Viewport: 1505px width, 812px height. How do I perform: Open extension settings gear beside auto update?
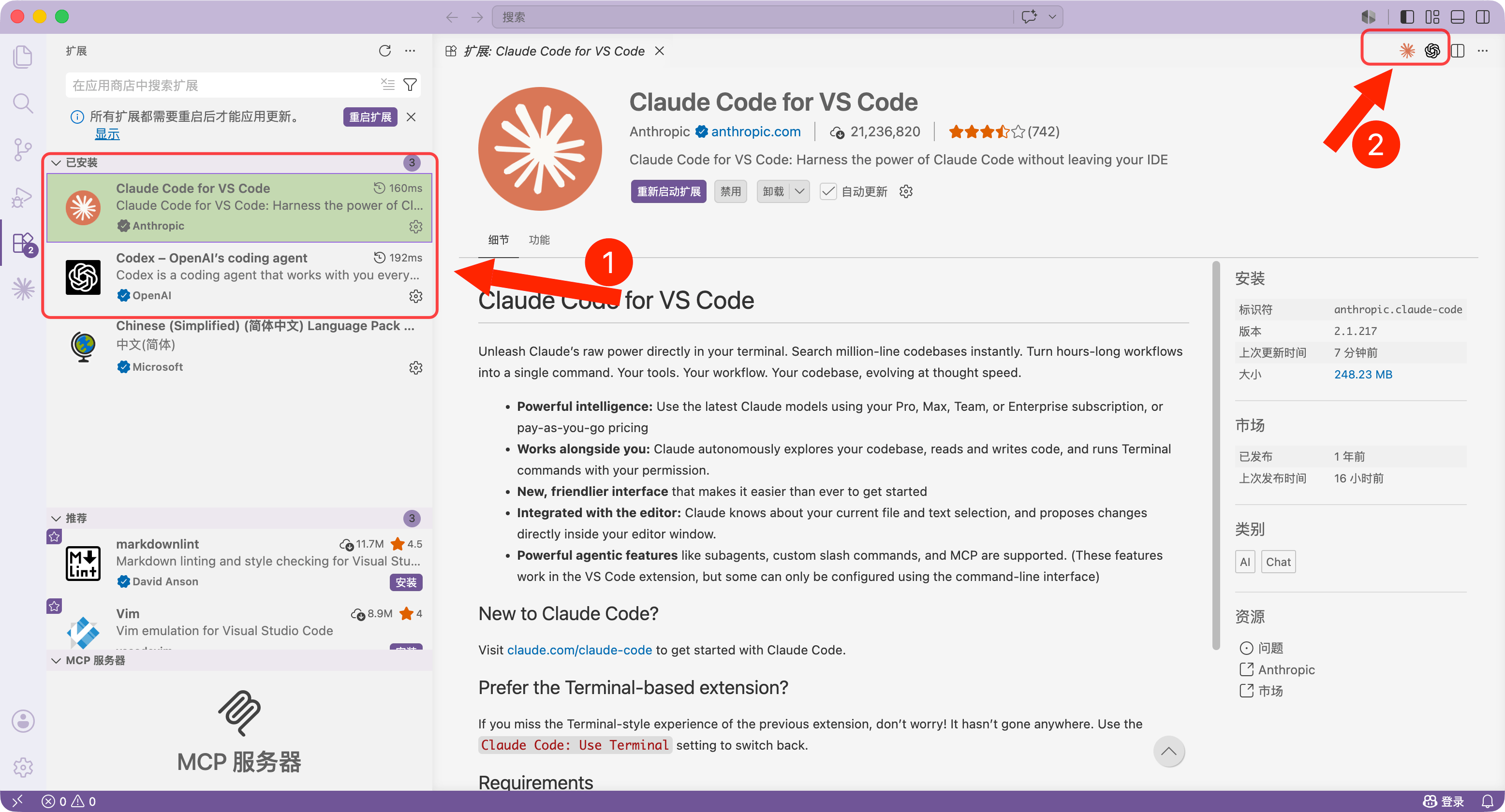pos(906,191)
